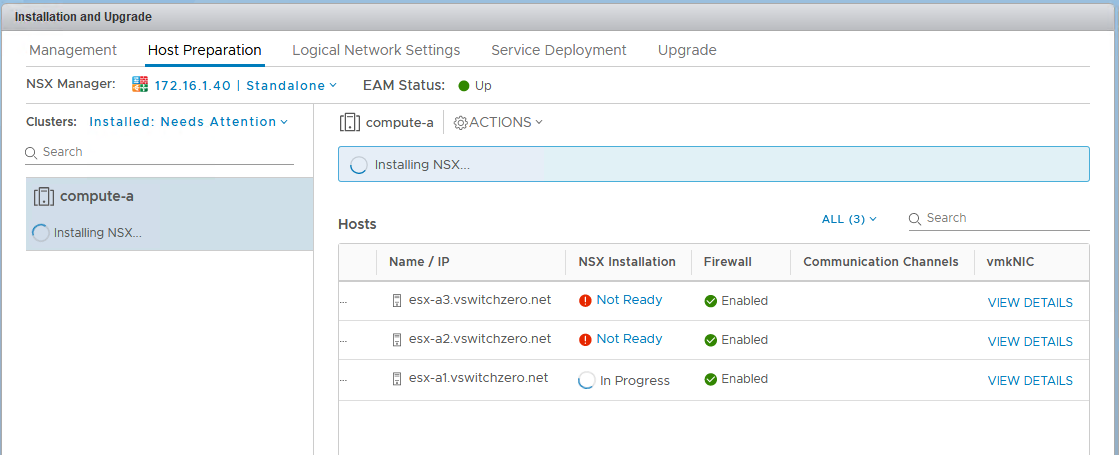
Task: Click the ACTIONS gear icon
Action: (460, 122)
